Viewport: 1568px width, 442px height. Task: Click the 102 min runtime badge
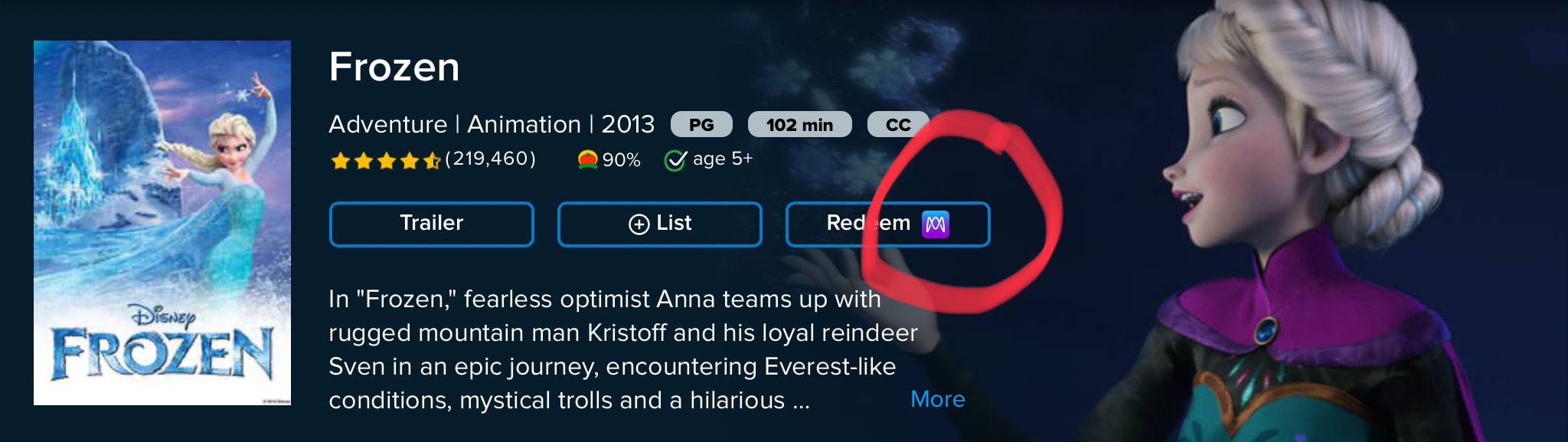click(x=799, y=125)
